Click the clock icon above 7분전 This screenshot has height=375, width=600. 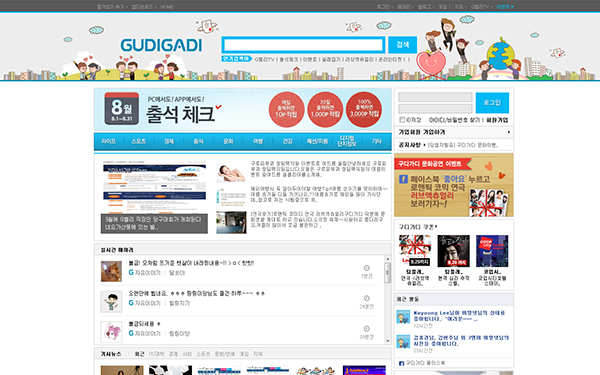366,268
